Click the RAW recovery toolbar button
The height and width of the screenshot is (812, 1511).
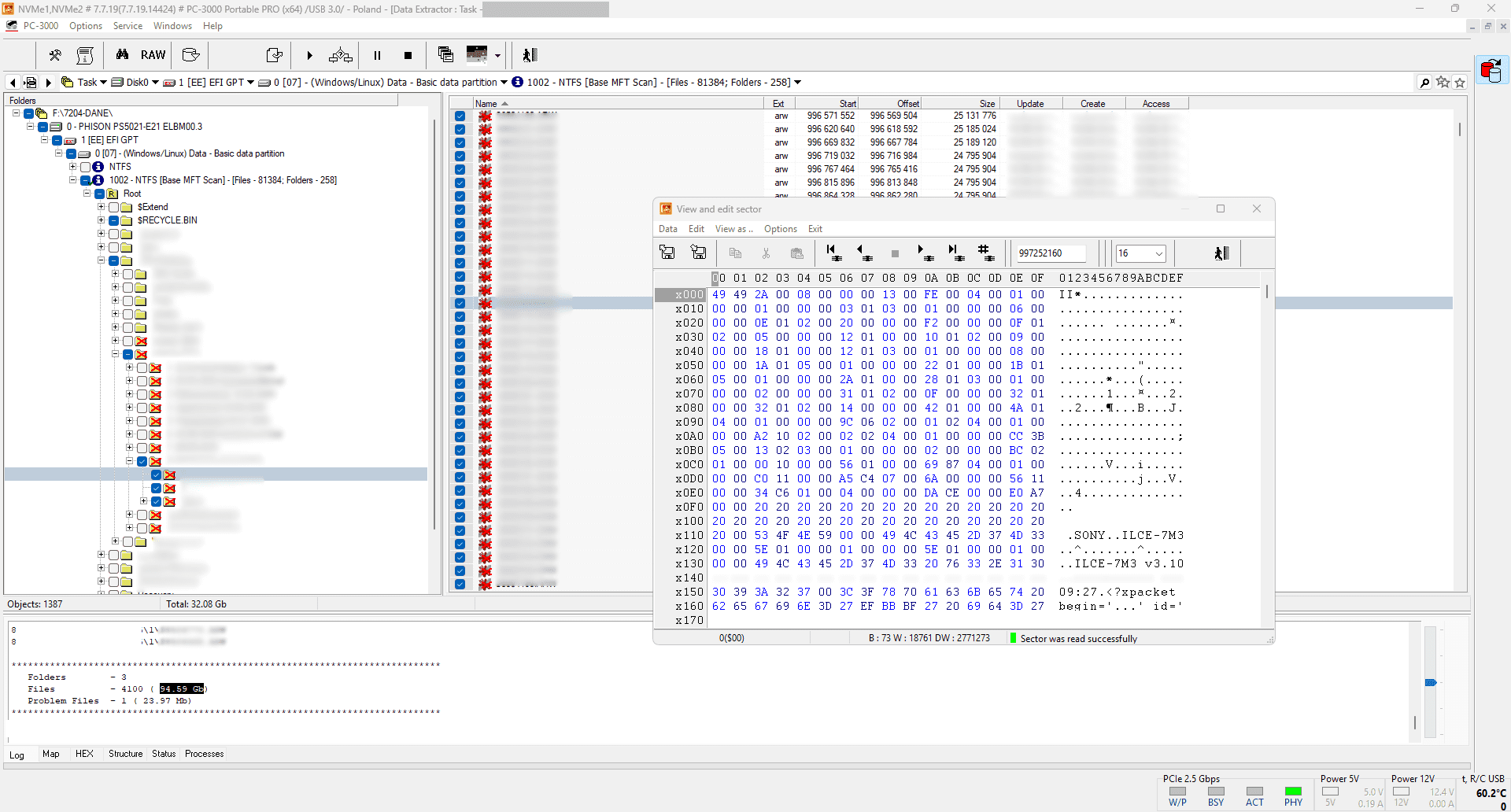point(153,55)
